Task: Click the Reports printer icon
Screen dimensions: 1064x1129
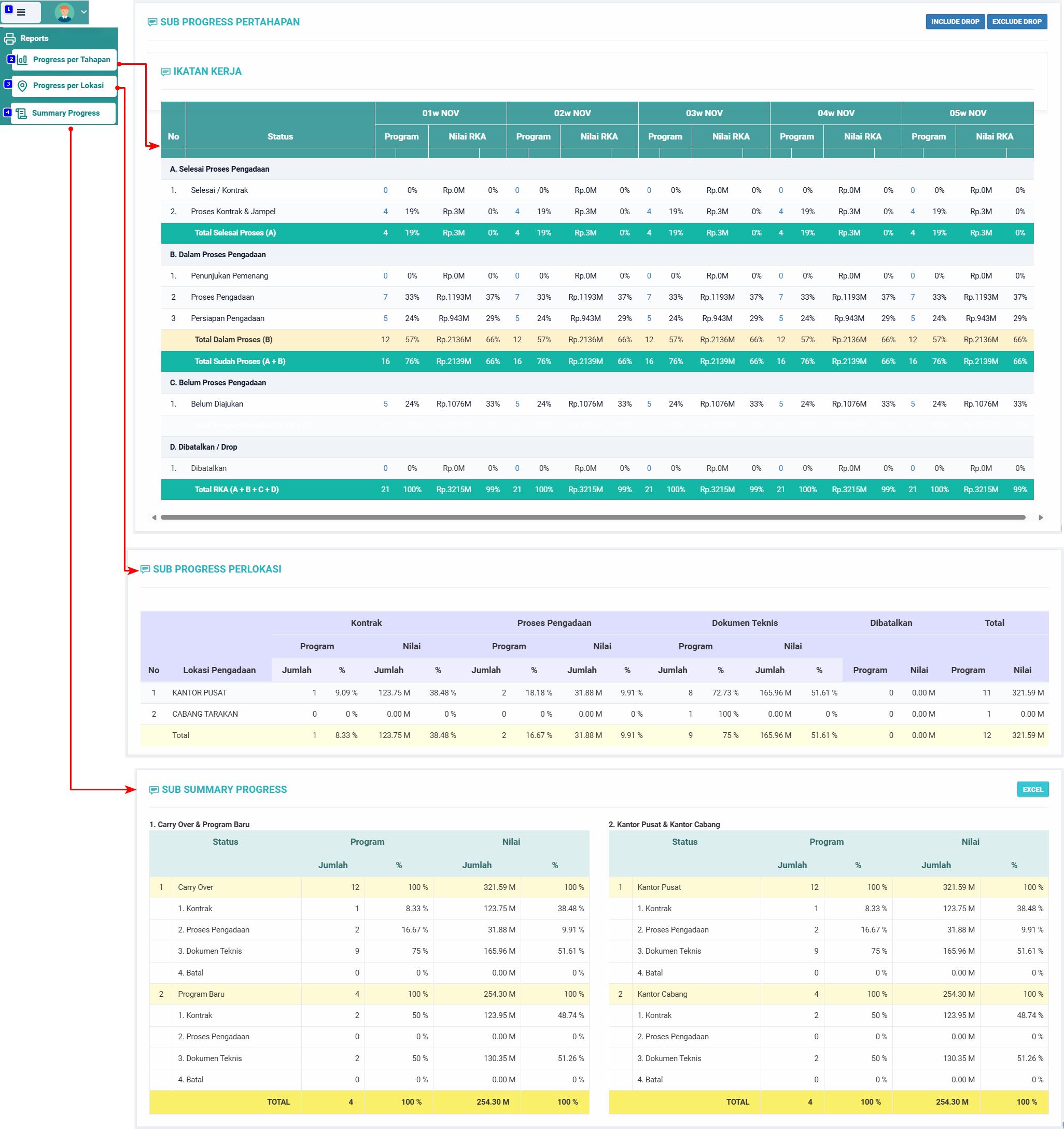Action: click(10, 38)
